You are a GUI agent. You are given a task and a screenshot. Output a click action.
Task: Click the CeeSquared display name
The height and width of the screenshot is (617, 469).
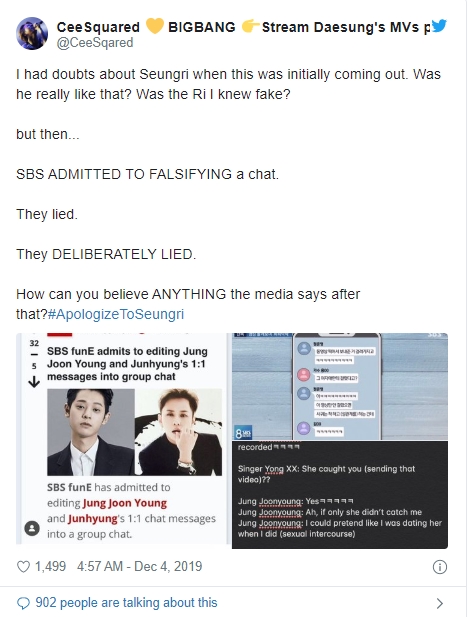pos(98,27)
